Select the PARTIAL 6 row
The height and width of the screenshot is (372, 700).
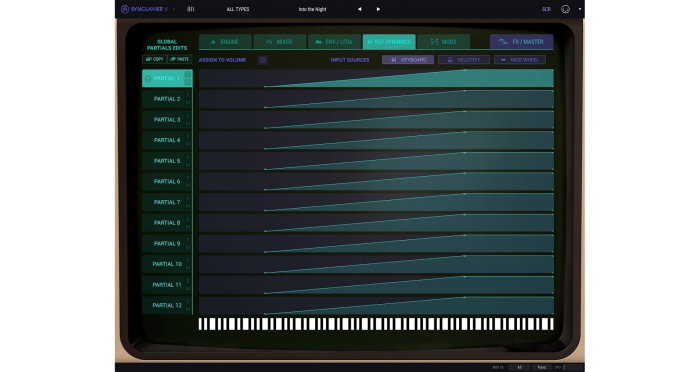pyautogui.click(x=167, y=181)
